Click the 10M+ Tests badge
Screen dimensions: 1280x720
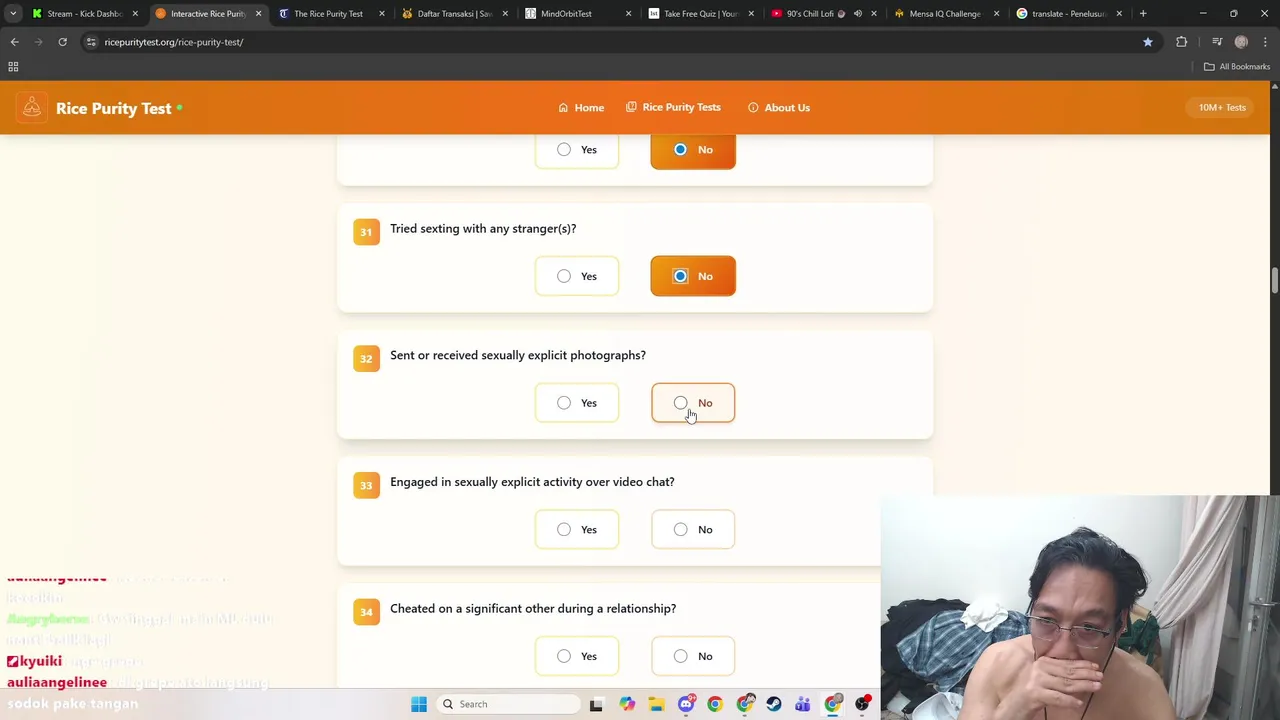(x=1222, y=107)
